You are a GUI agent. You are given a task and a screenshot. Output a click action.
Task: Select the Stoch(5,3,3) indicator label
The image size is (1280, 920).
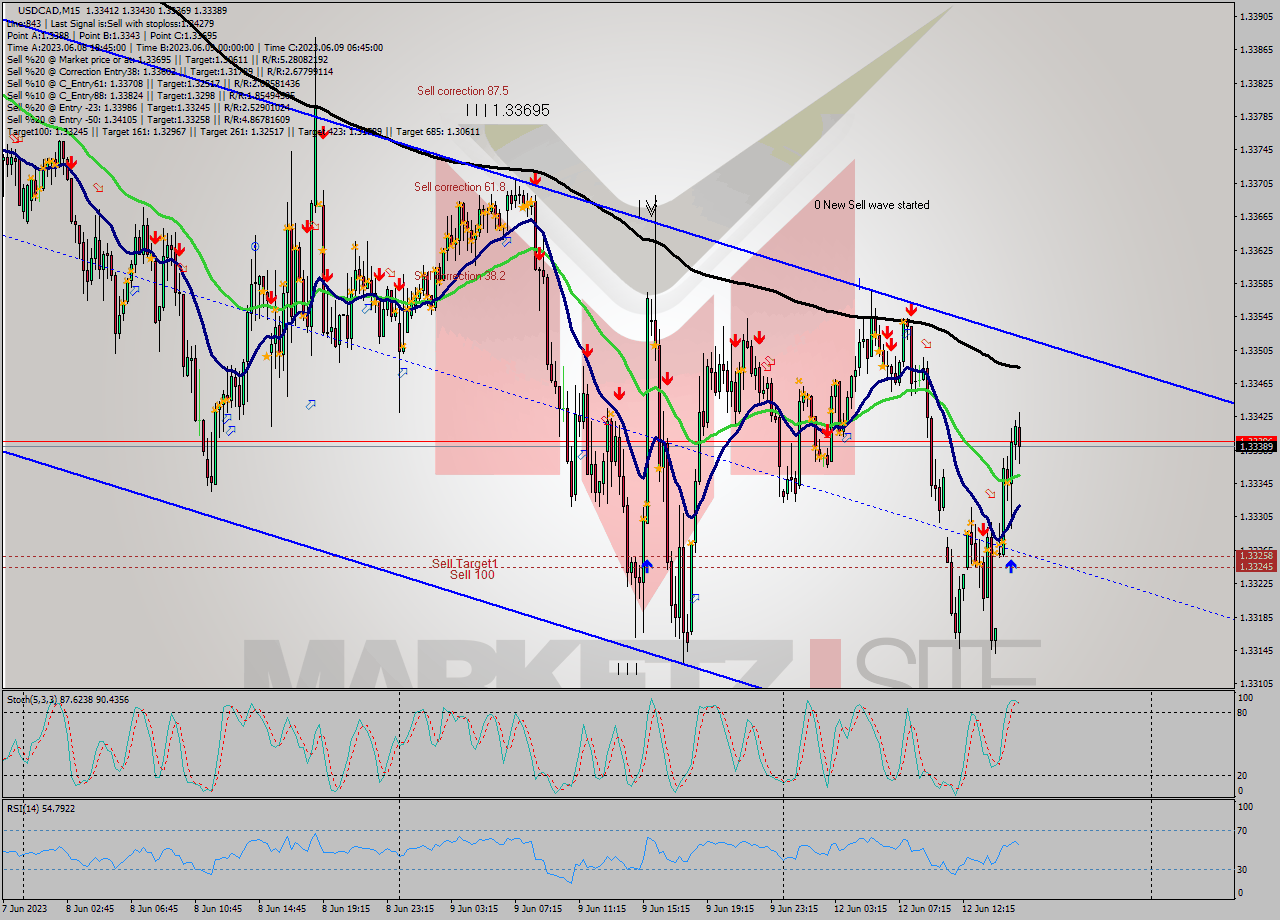point(68,700)
